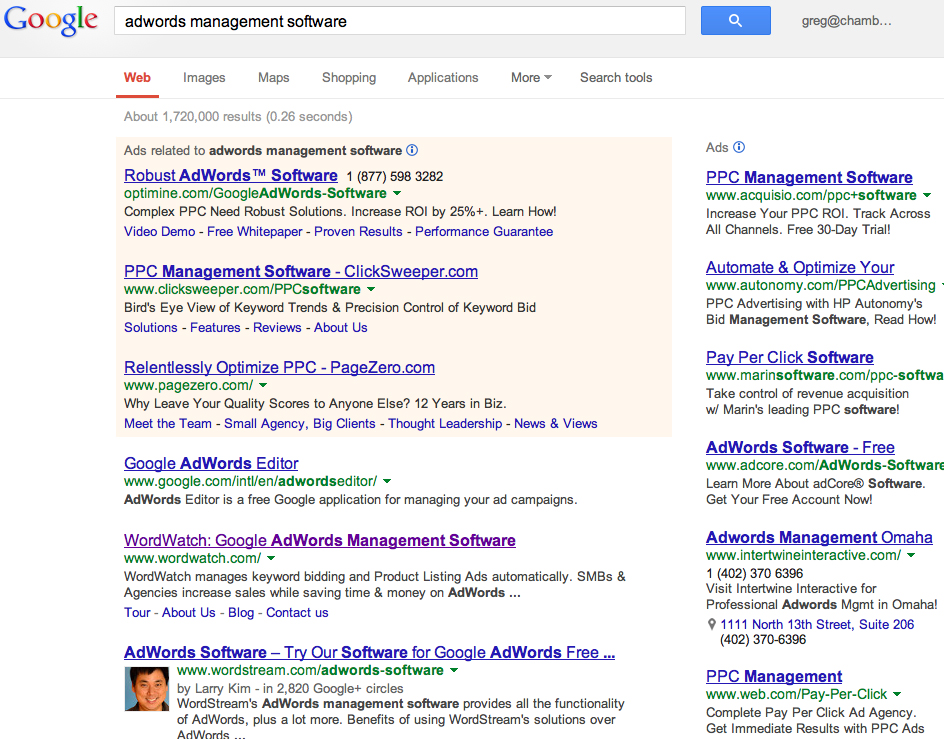The width and height of the screenshot is (944, 739).
Task: Open the greg@chamb... account menu
Action: tap(846, 20)
